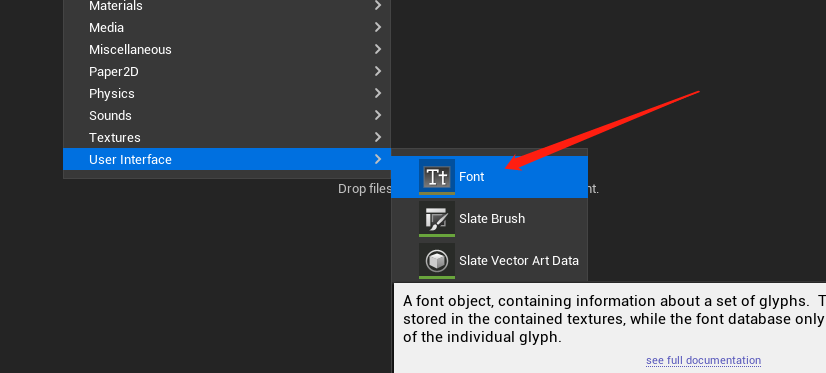The image size is (826, 373).
Task: Expand the chevron beside Physics
Action: coord(378,93)
